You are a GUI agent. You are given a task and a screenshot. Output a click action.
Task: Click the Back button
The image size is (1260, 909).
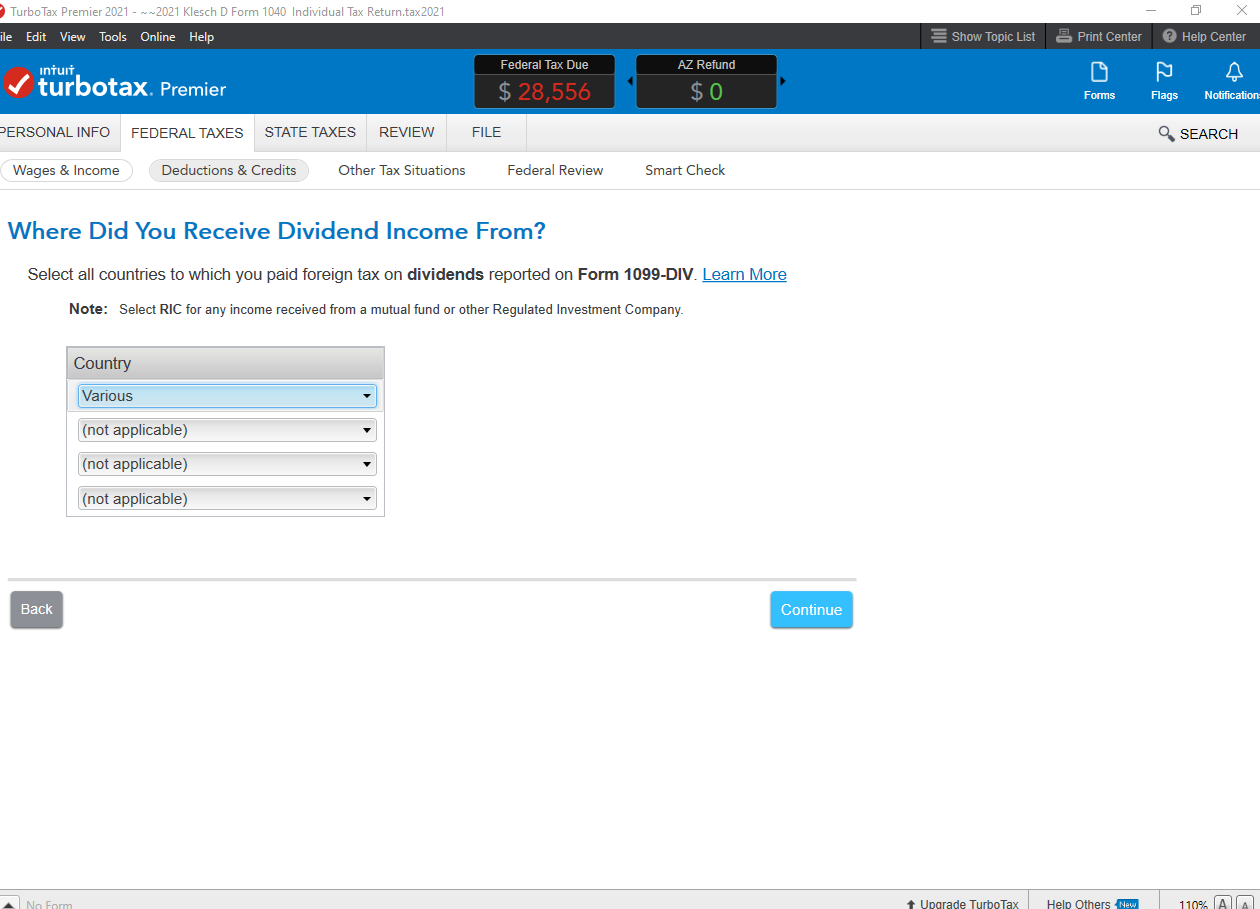[x=37, y=609]
